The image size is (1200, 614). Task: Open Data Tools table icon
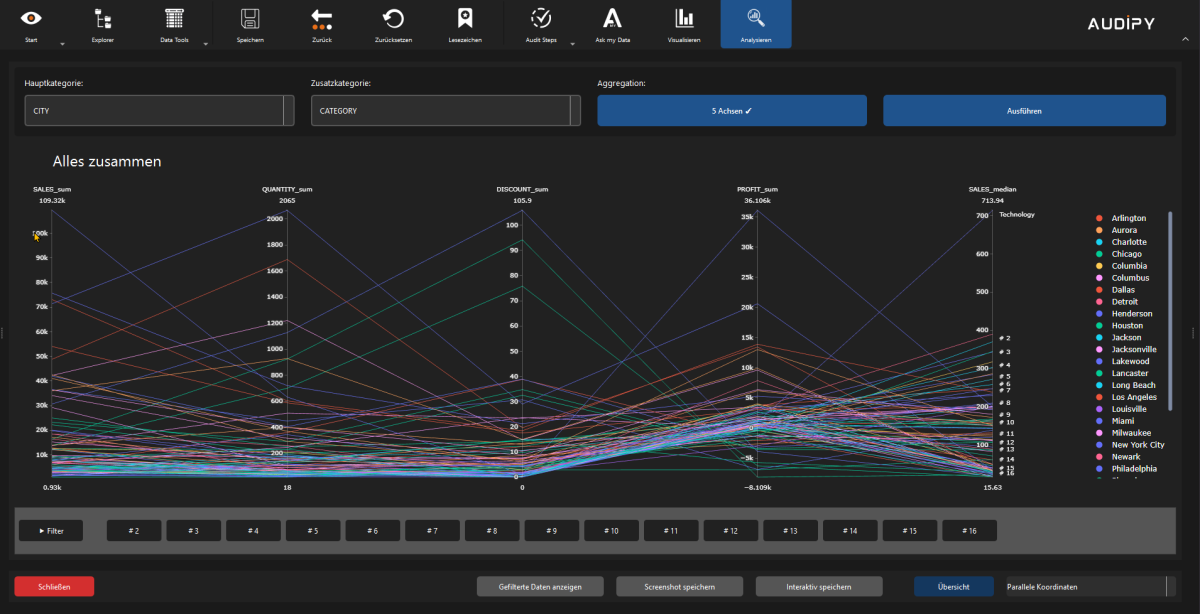pos(174,18)
